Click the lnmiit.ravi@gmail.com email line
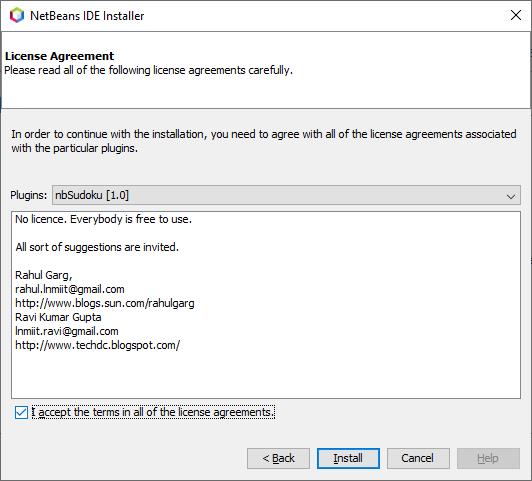This screenshot has width=532, height=481. [67, 331]
